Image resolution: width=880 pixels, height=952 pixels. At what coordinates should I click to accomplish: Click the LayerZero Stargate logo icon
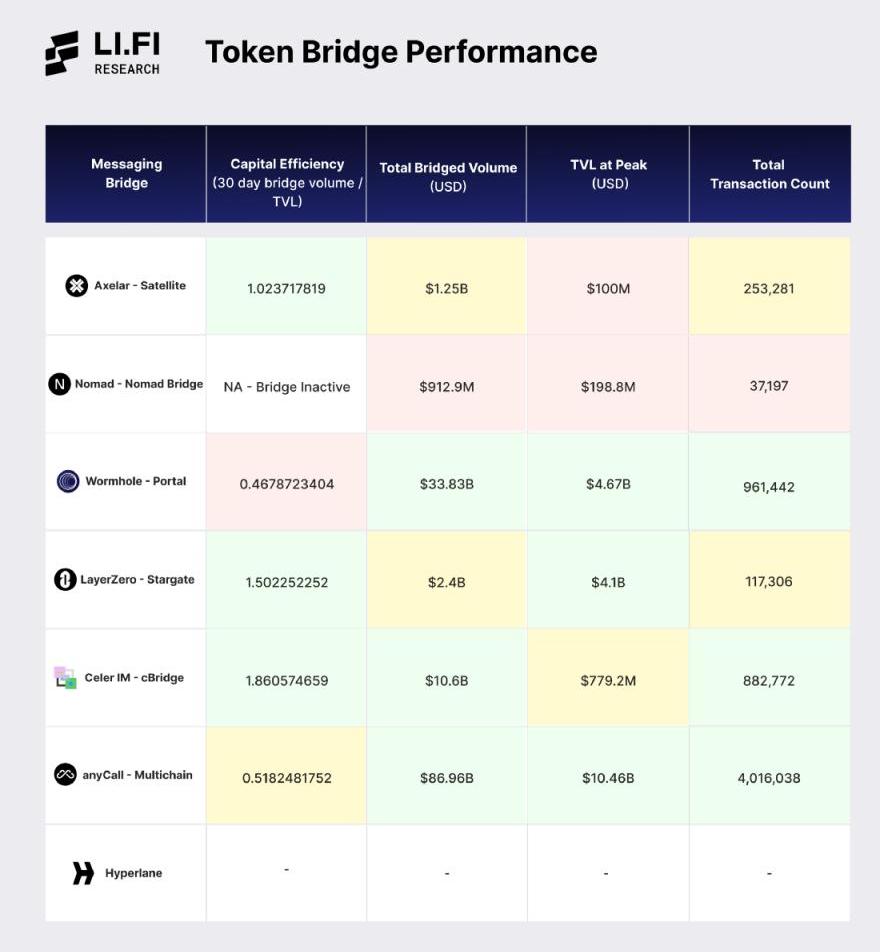[x=65, y=580]
